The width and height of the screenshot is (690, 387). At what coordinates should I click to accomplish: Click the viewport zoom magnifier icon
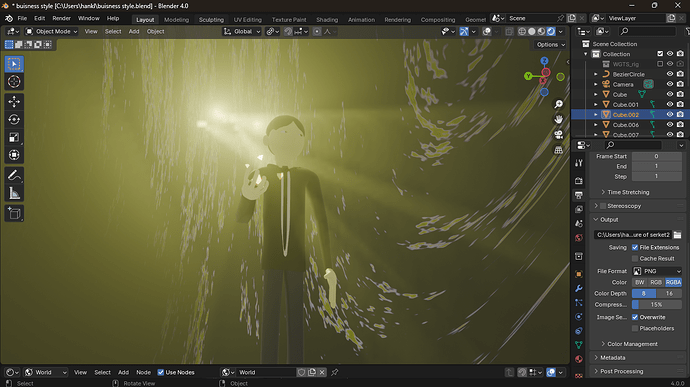558,104
